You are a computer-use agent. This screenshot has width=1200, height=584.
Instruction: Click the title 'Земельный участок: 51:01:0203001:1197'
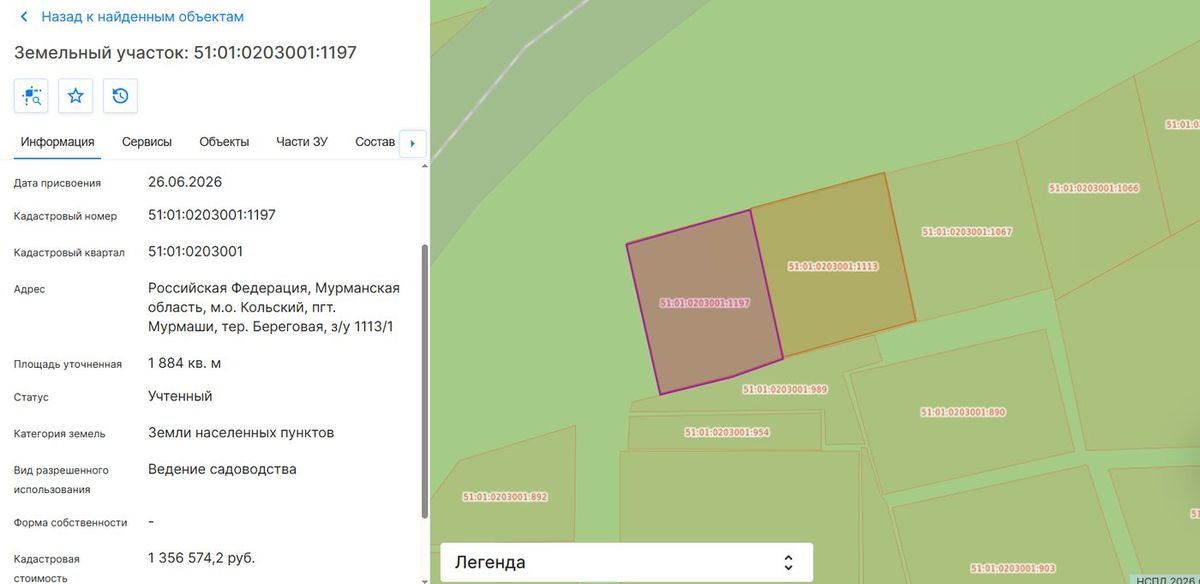coord(186,52)
